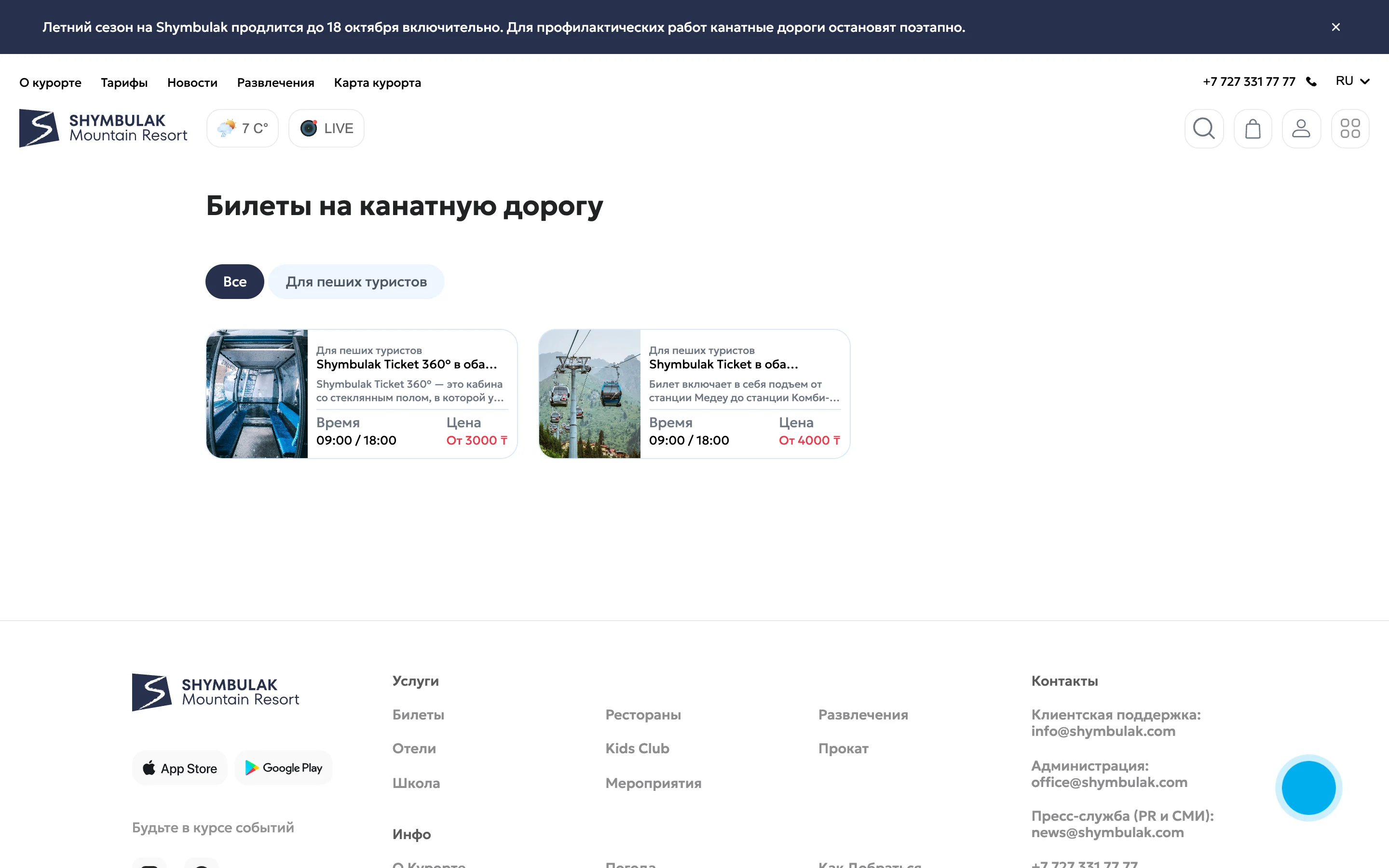Viewport: 1389px width, 868px height.
Task: Click the glass-floor cabin ticket thumbnail
Action: (257, 394)
